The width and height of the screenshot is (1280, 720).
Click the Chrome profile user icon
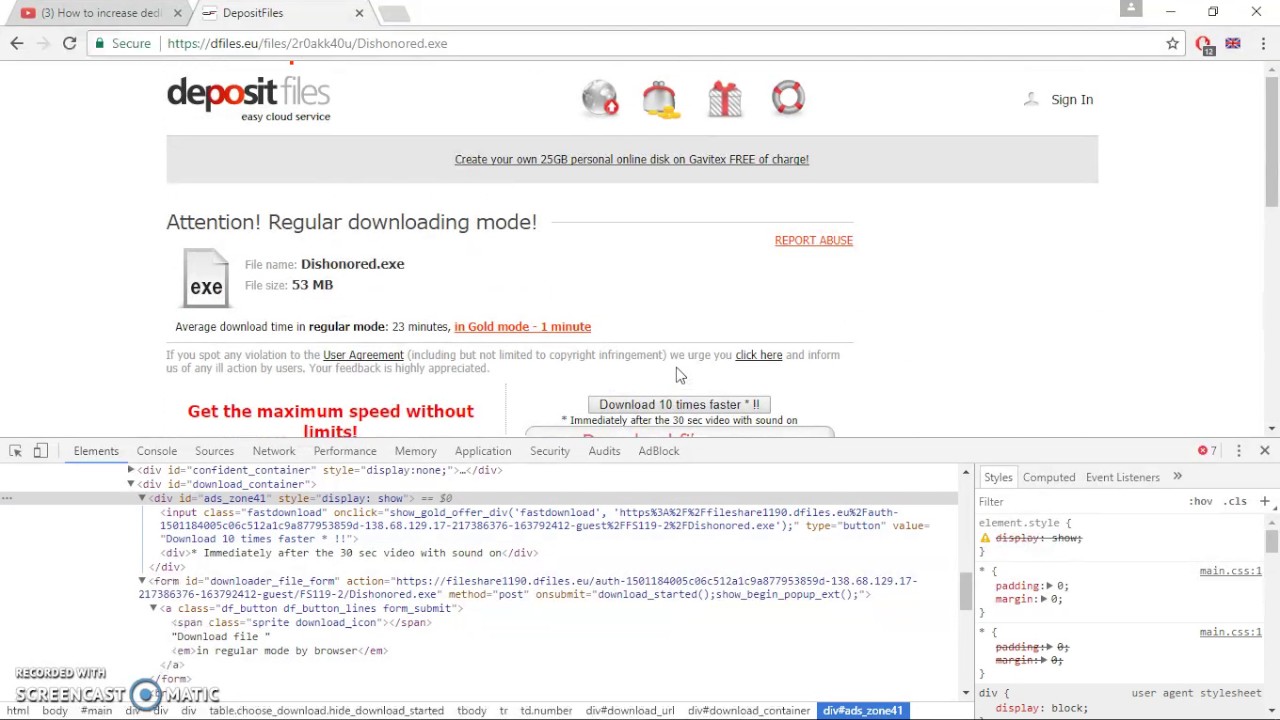[1131, 9]
